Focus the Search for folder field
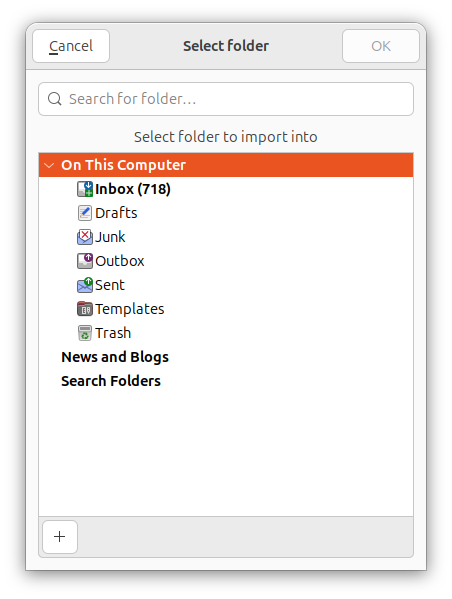 point(226,99)
